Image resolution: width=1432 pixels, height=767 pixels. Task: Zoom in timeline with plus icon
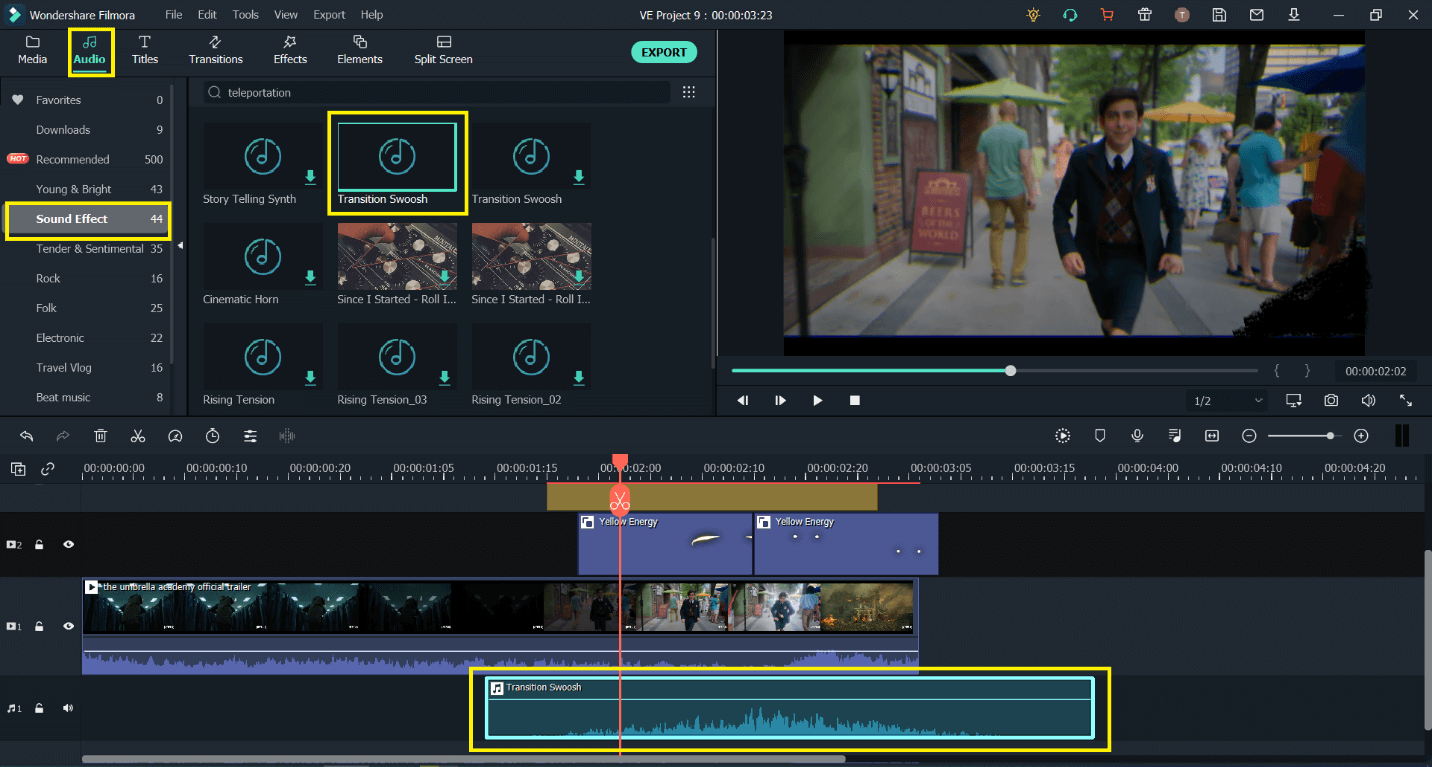1361,436
